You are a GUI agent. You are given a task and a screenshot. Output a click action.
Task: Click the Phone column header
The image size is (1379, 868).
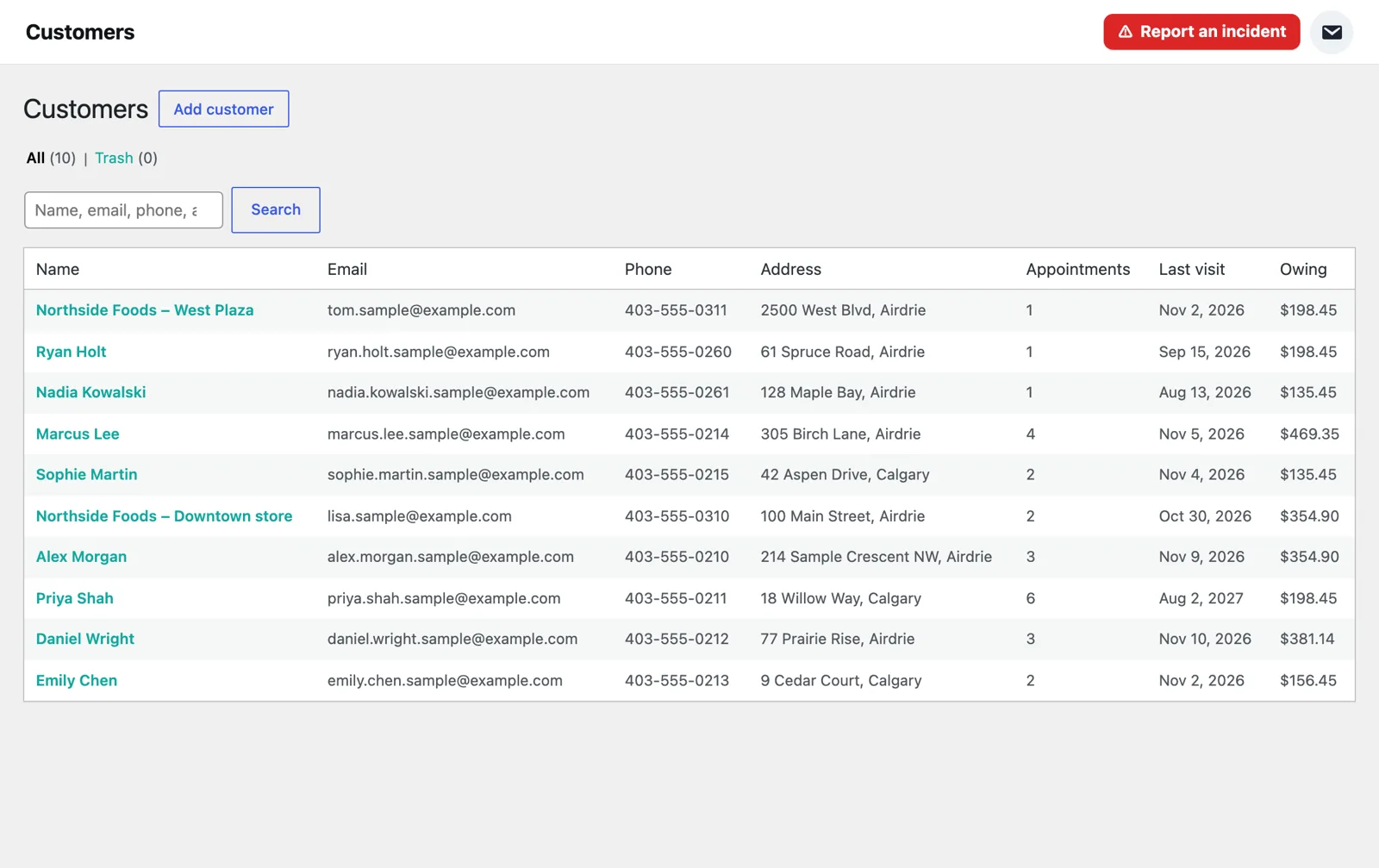(x=648, y=269)
